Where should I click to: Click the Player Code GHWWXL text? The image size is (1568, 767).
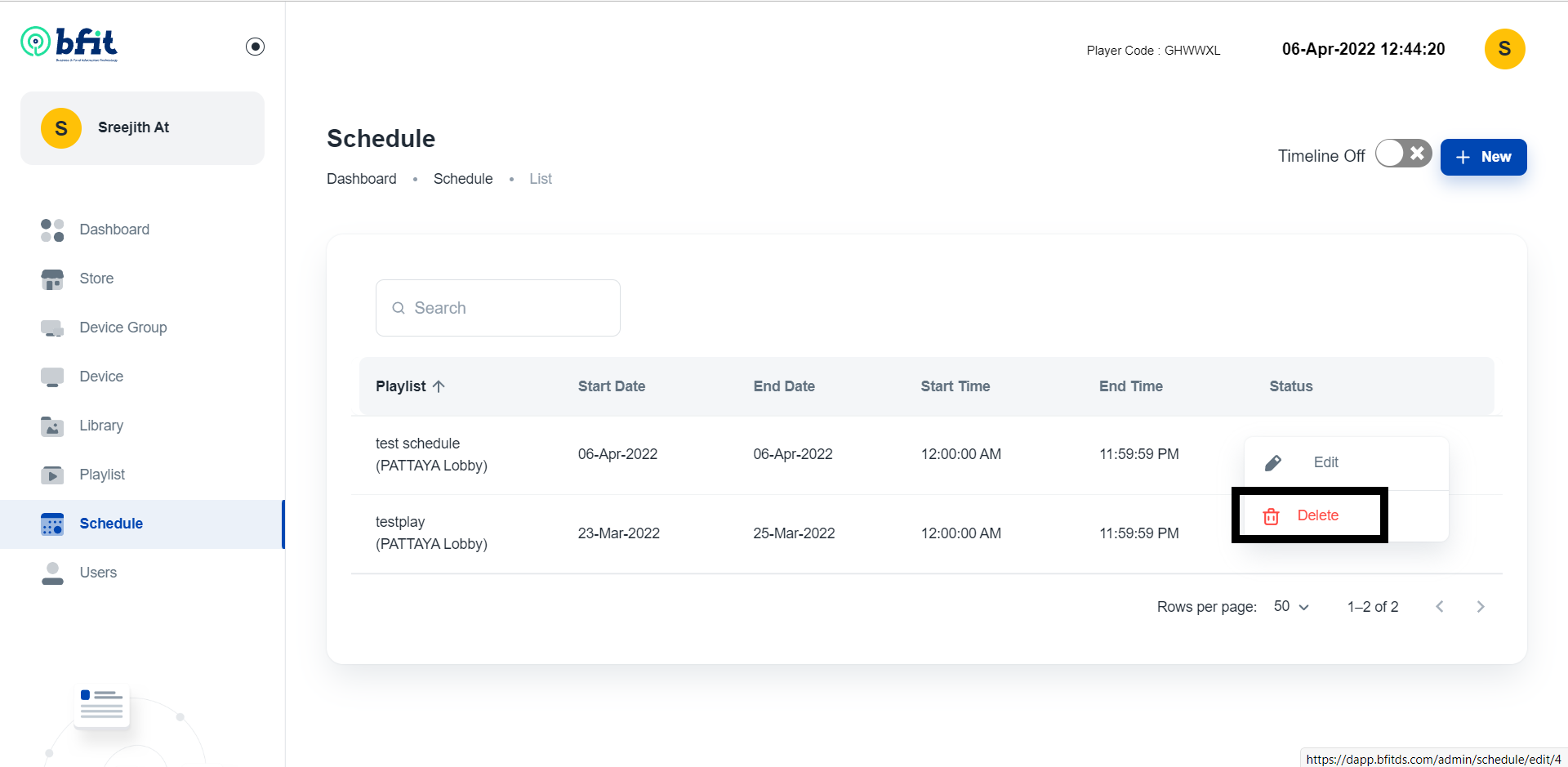tap(1153, 51)
